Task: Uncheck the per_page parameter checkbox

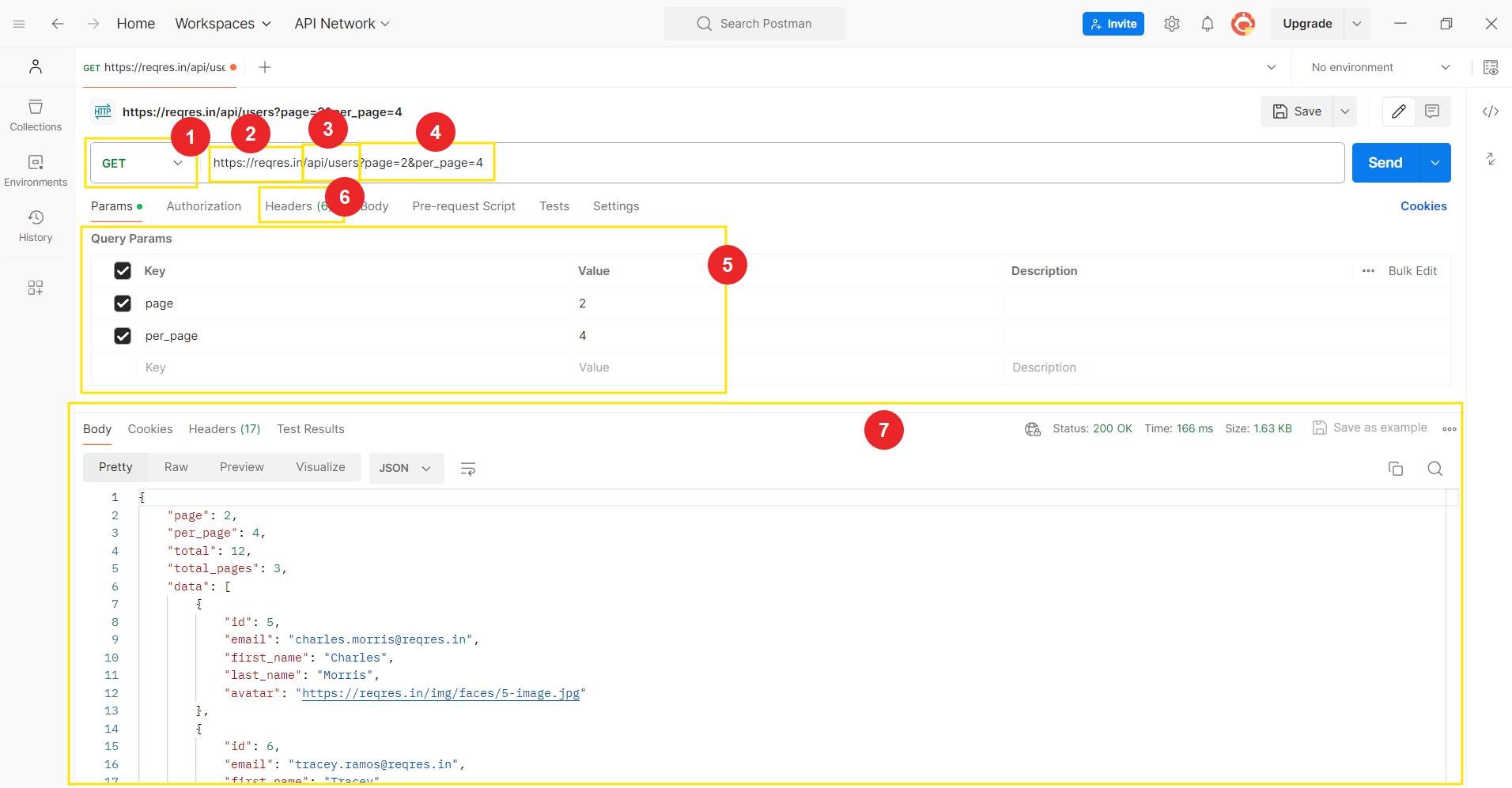Action: tap(123, 336)
